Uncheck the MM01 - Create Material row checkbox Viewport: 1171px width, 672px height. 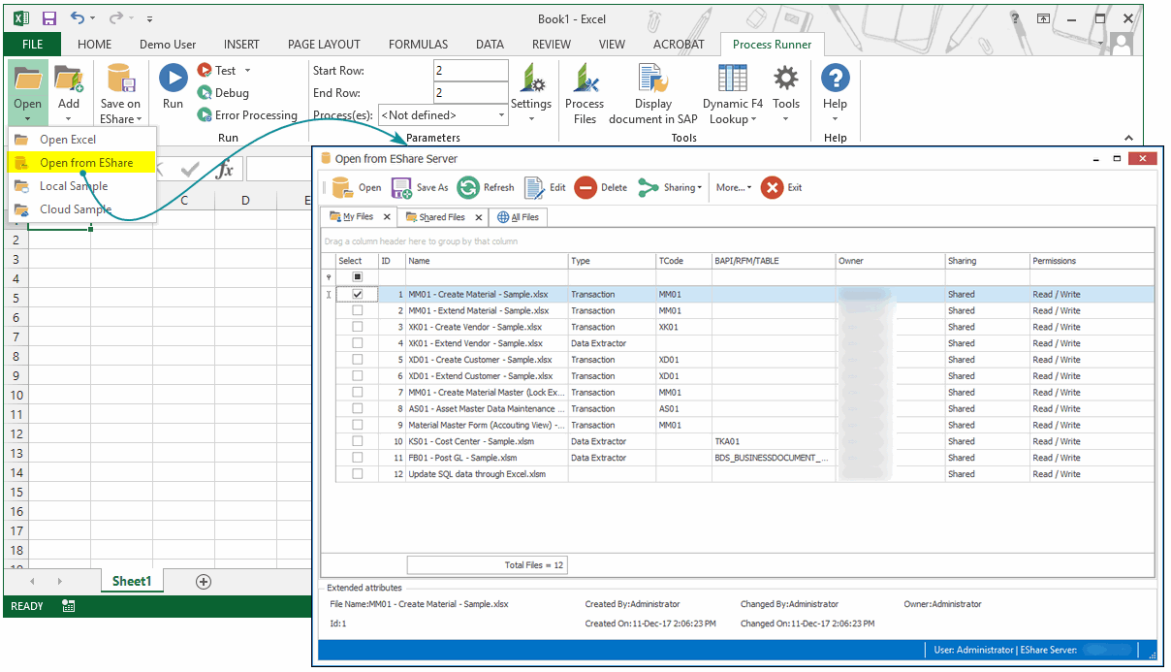[358, 294]
